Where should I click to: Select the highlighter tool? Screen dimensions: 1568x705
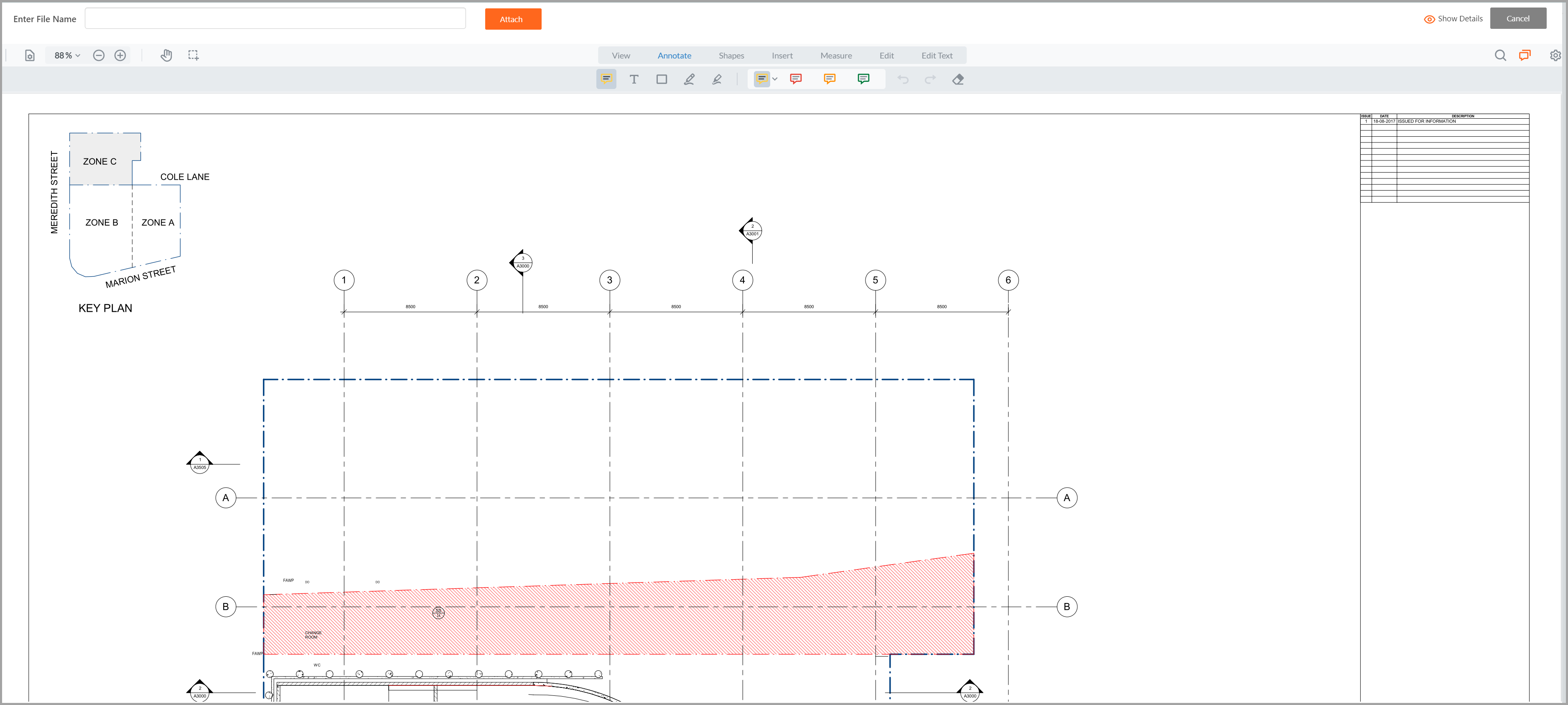click(x=717, y=79)
